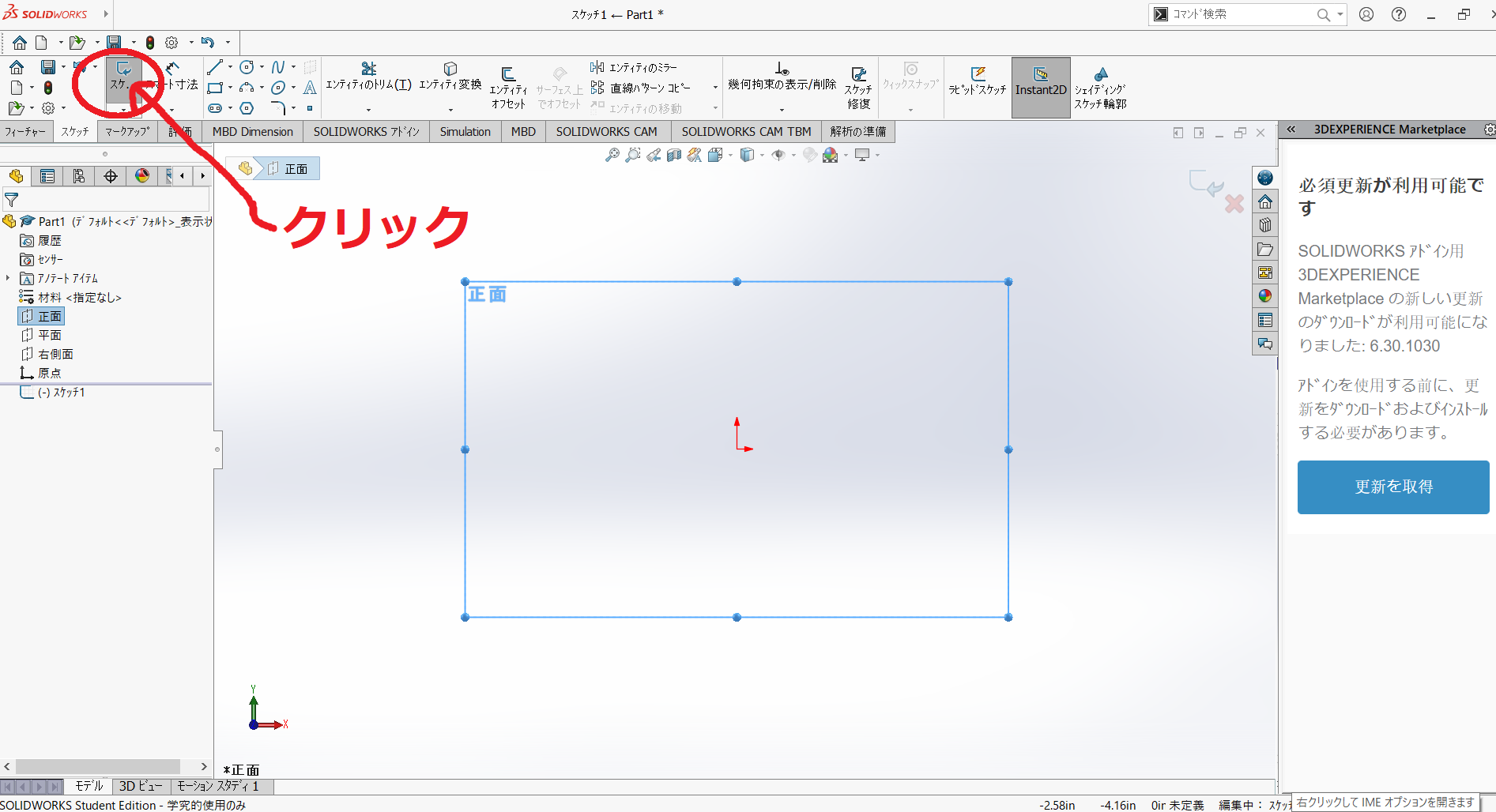
Task: Click 更新を取得 update button
Action: (1393, 487)
